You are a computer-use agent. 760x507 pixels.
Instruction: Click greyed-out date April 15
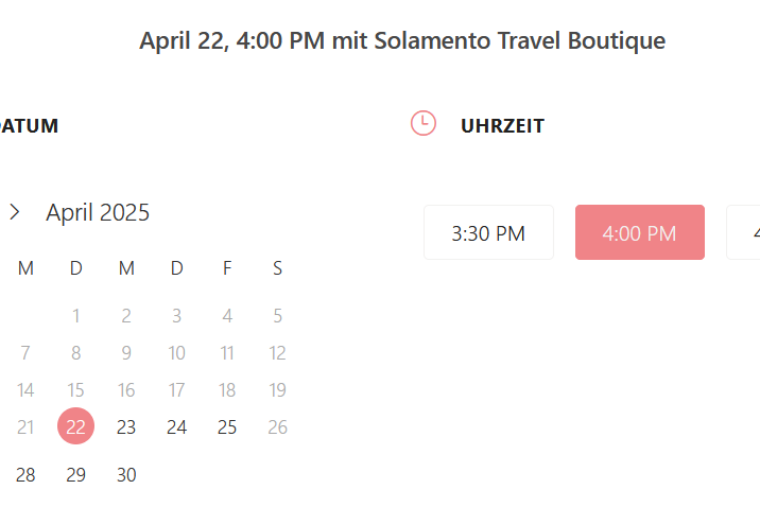pyautogui.click(x=76, y=390)
